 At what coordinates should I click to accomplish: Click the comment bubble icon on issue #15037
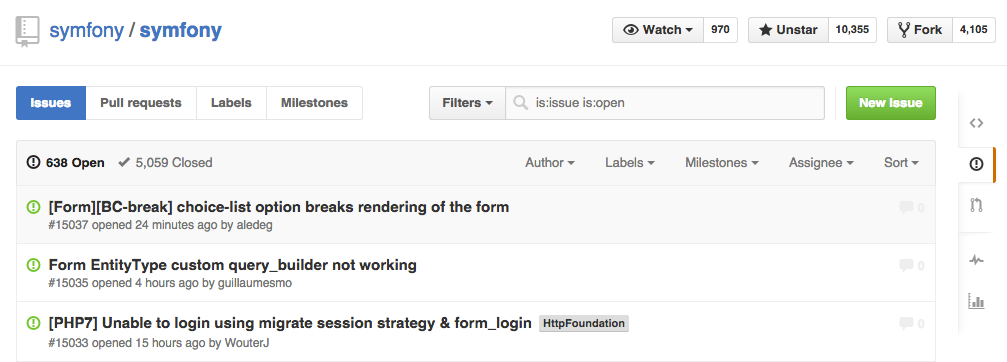tap(906, 207)
